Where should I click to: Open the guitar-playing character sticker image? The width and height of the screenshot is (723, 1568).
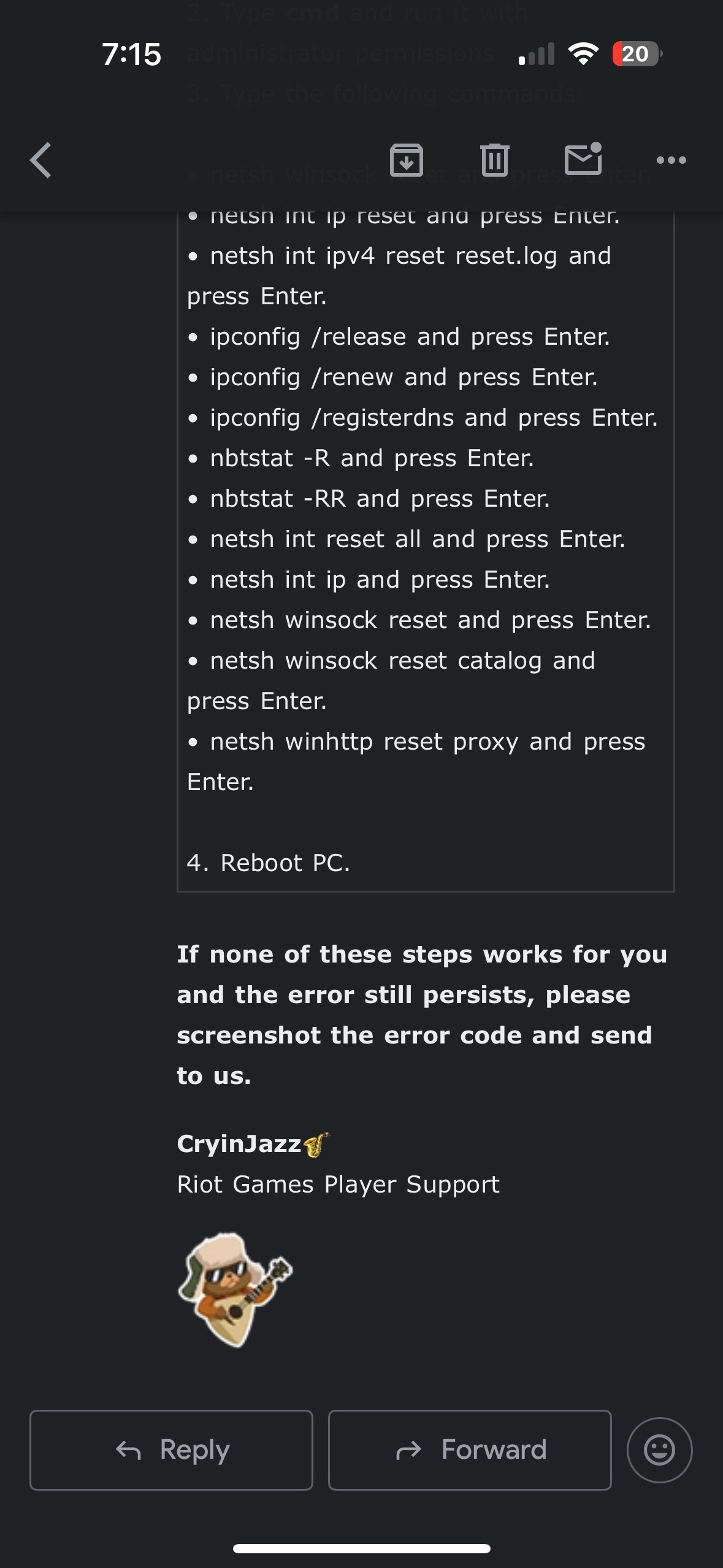click(x=235, y=1289)
